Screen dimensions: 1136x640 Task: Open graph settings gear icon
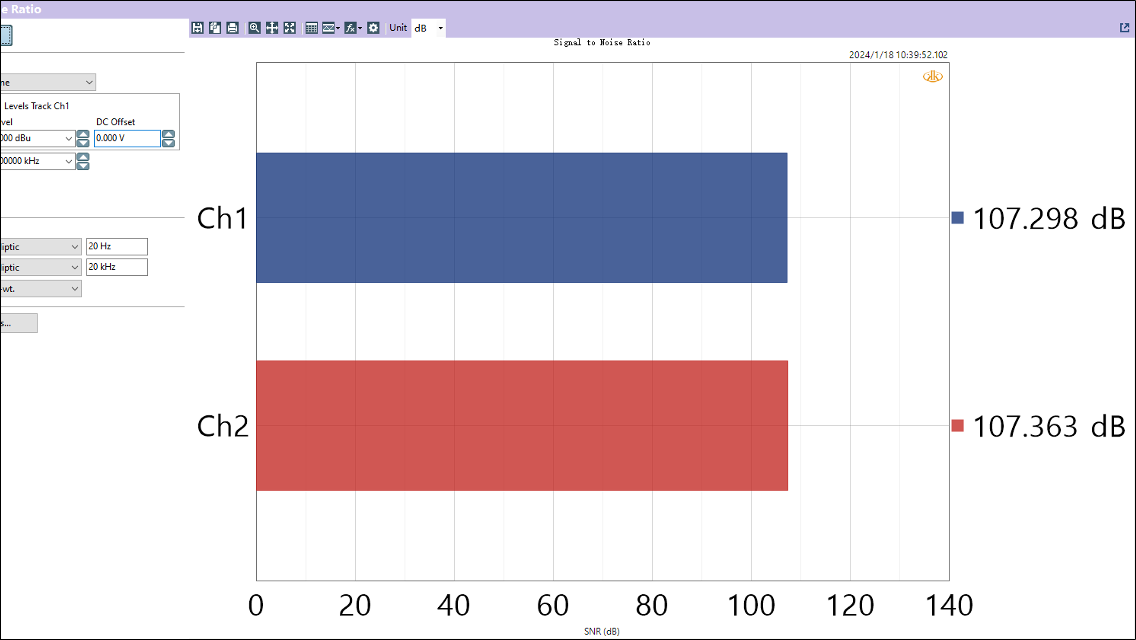(x=373, y=28)
